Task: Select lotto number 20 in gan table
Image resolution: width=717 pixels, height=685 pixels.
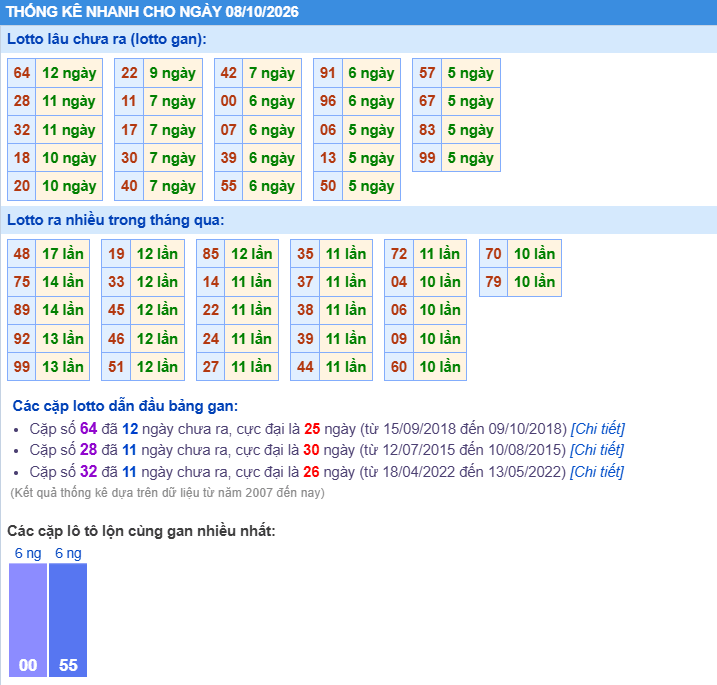Action: point(21,186)
